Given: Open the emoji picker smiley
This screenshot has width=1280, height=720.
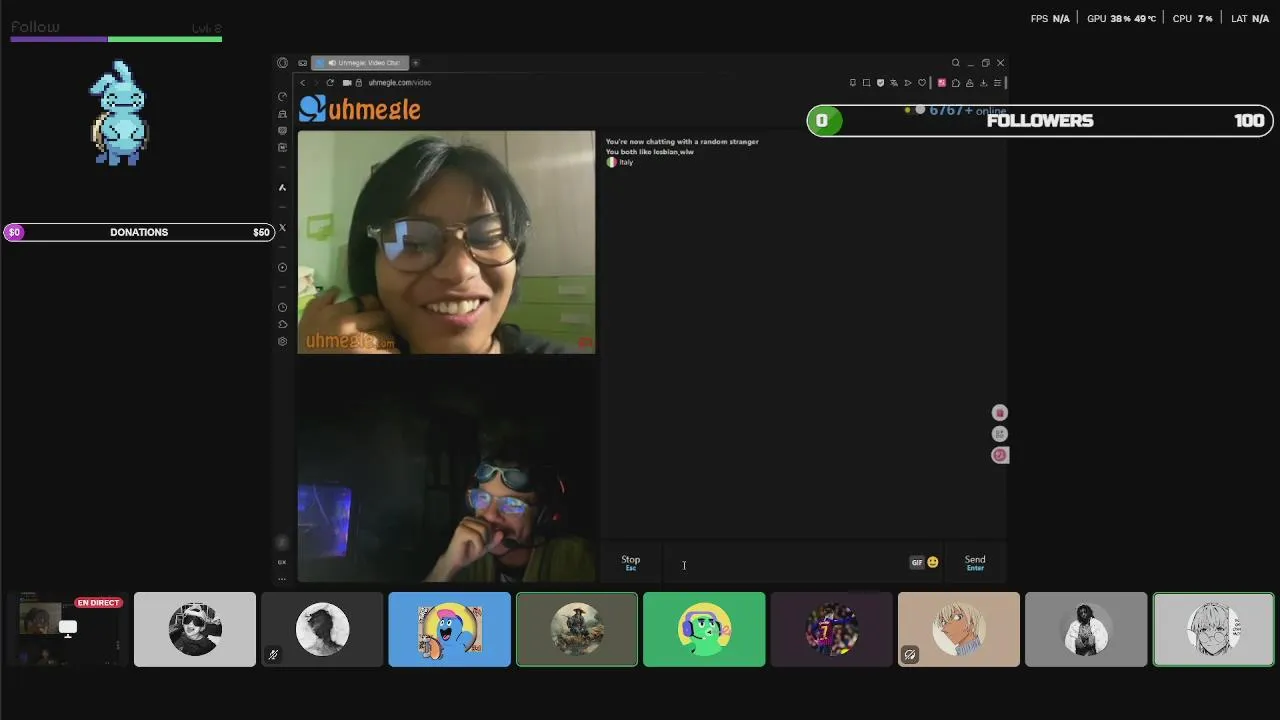Looking at the screenshot, I should [933, 563].
